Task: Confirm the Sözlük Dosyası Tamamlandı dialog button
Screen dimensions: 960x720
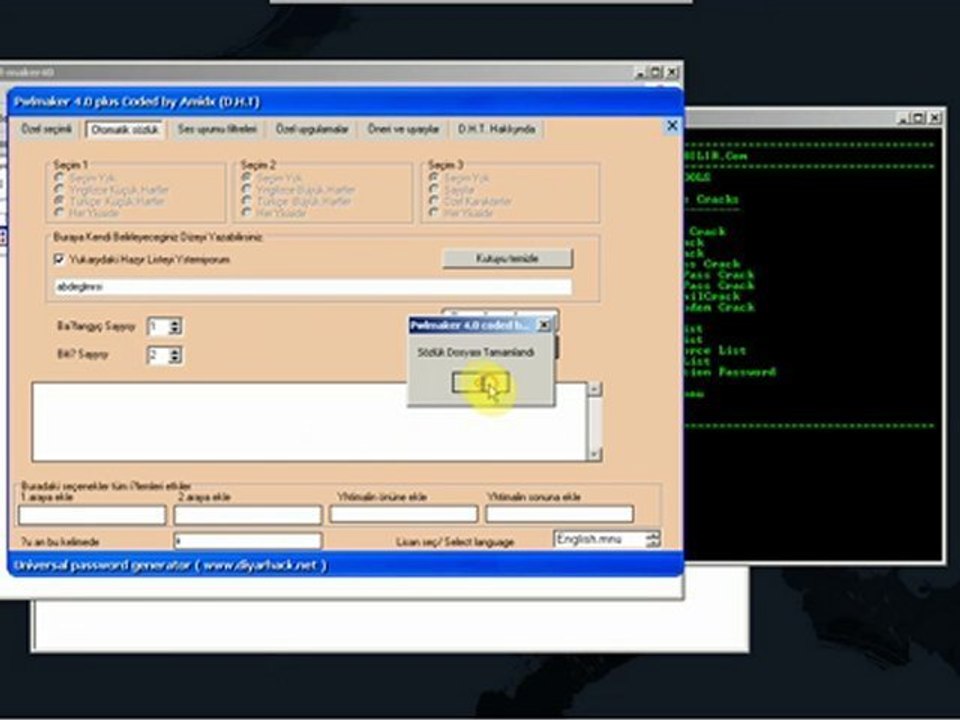Action: (x=481, y=383)
